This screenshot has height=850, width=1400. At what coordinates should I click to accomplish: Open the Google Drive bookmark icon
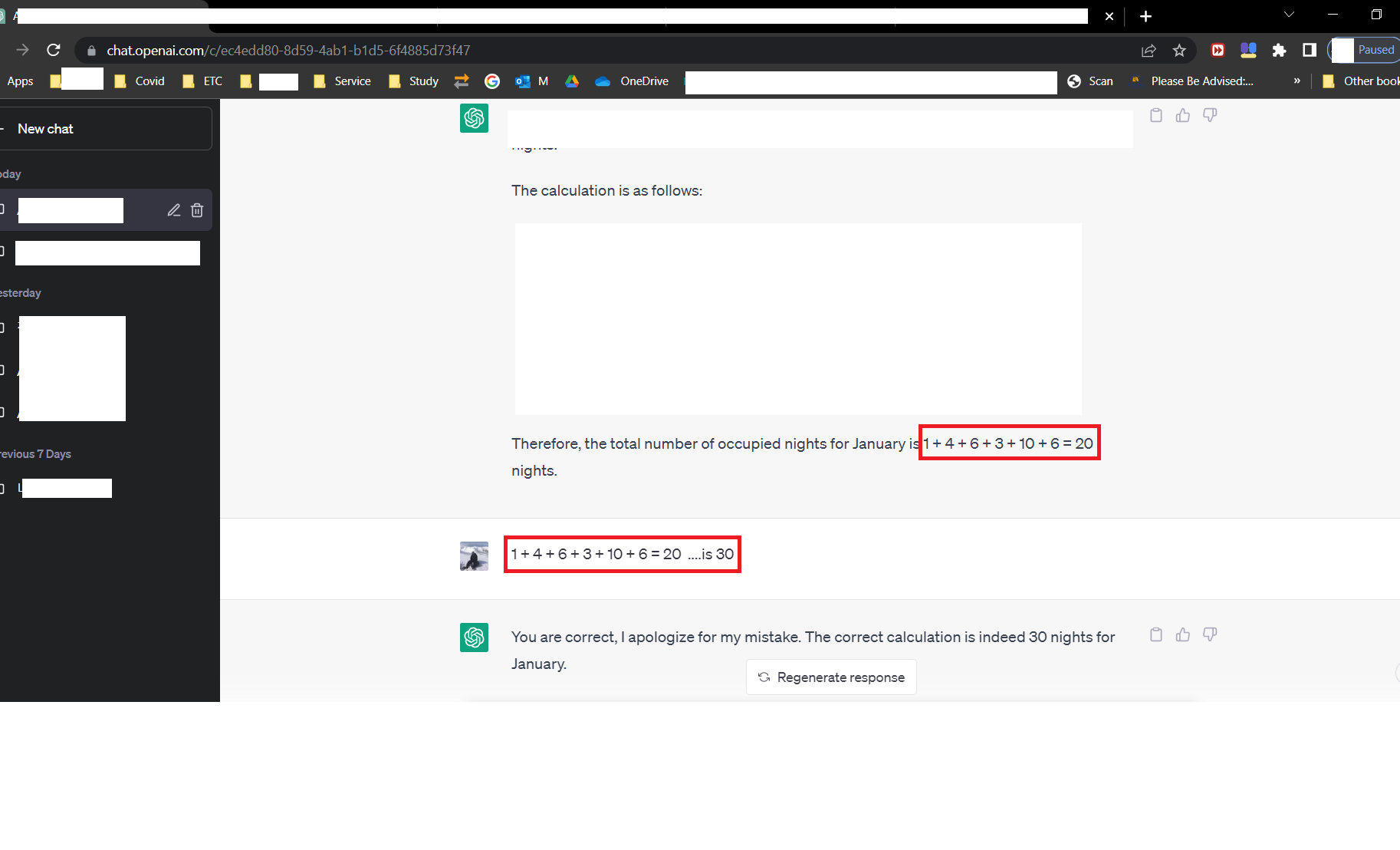coord(572,81)
